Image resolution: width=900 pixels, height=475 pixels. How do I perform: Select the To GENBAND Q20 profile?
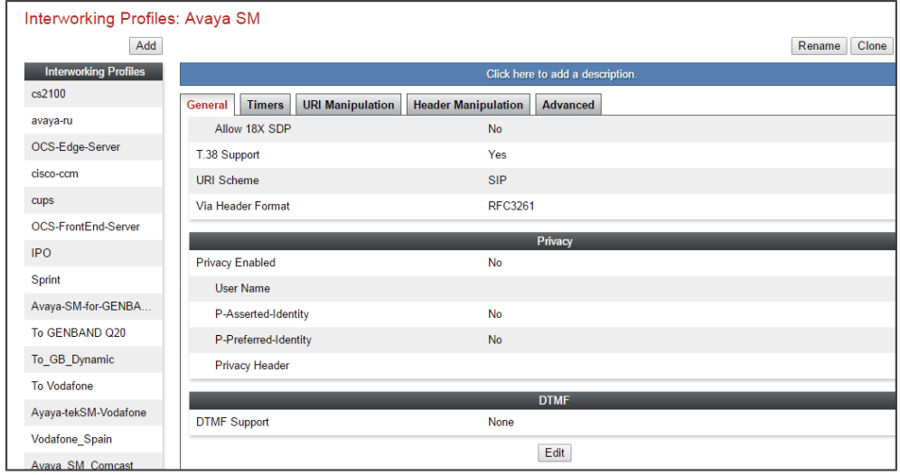pos(94,333)
